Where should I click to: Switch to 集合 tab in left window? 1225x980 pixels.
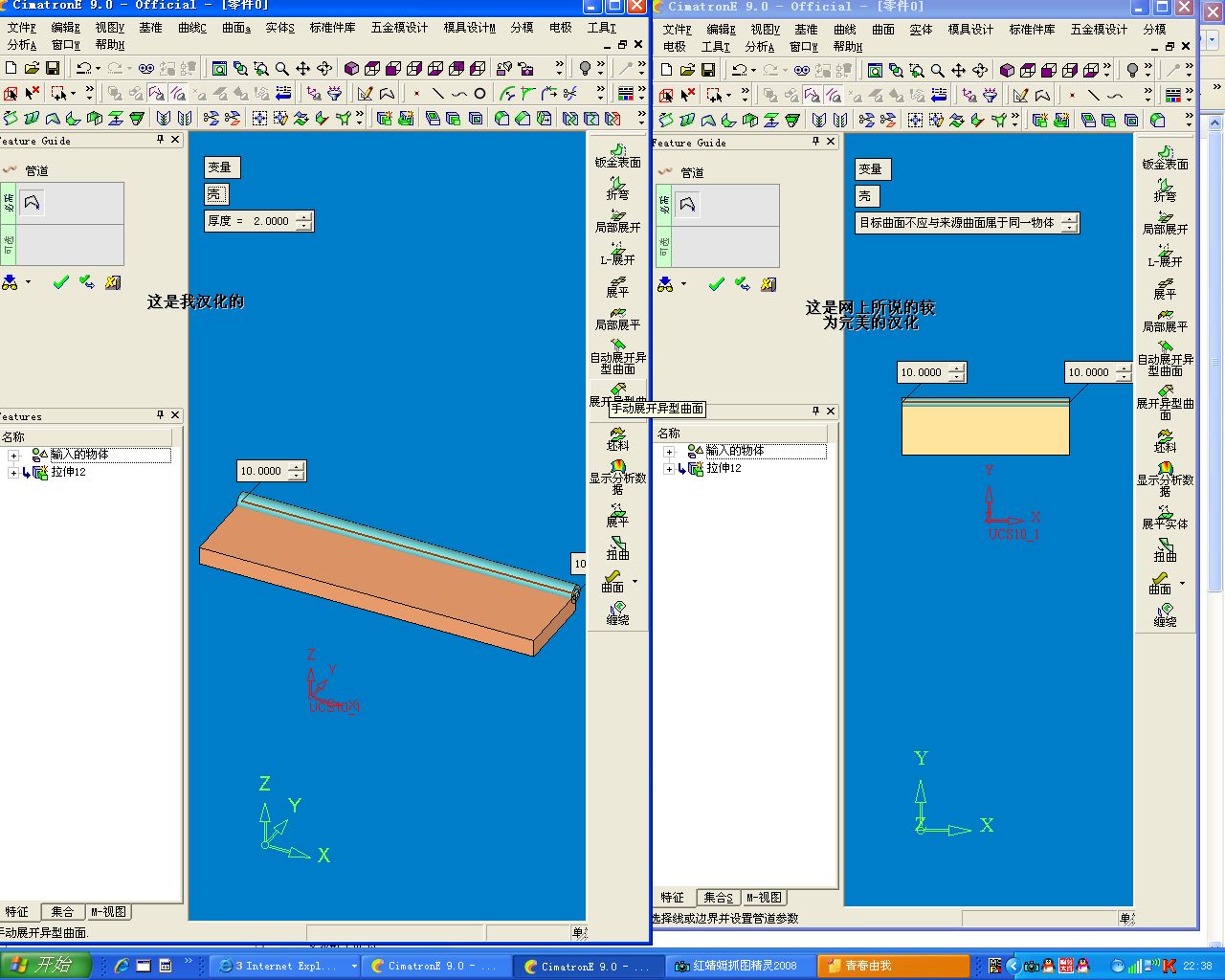click(62, 912)
